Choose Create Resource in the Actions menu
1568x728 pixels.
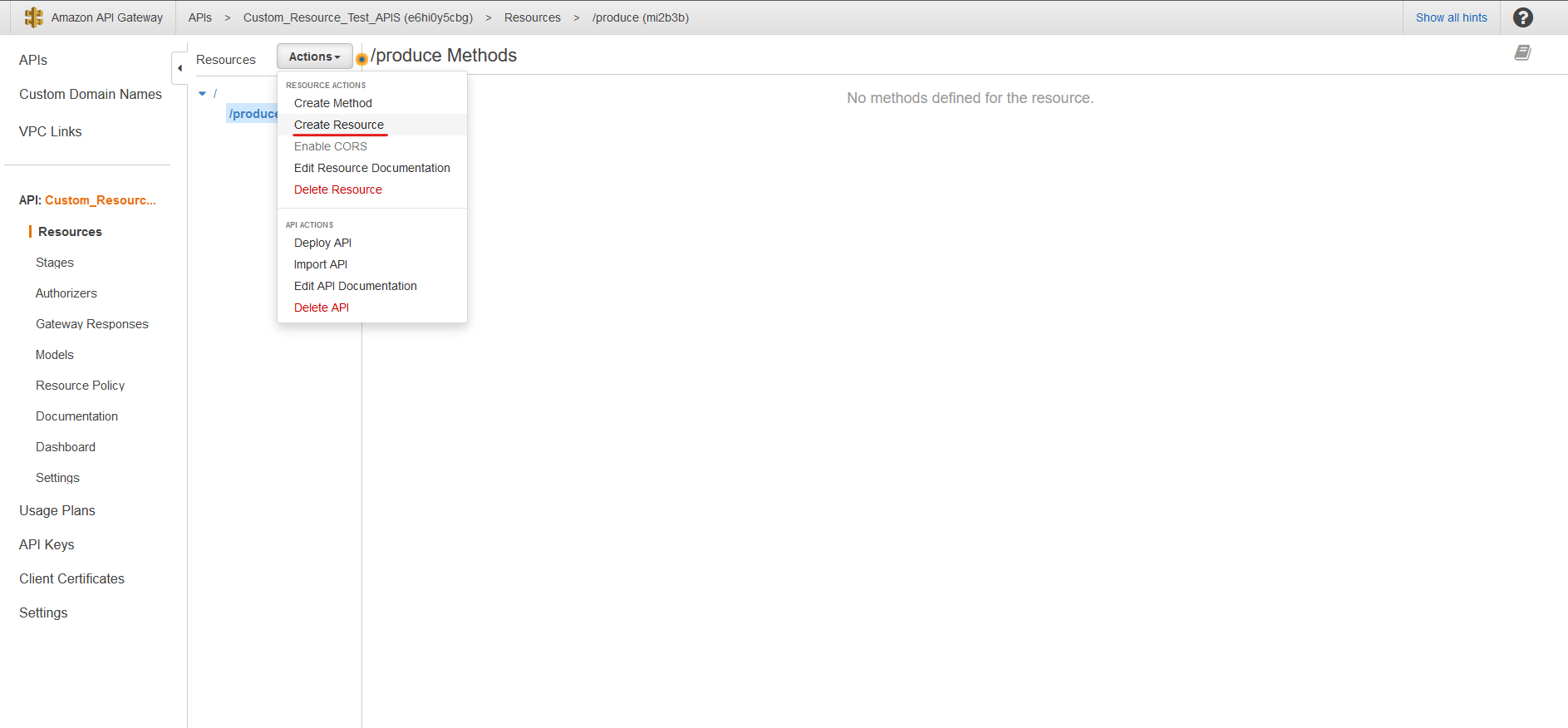[x=371, y=125]
